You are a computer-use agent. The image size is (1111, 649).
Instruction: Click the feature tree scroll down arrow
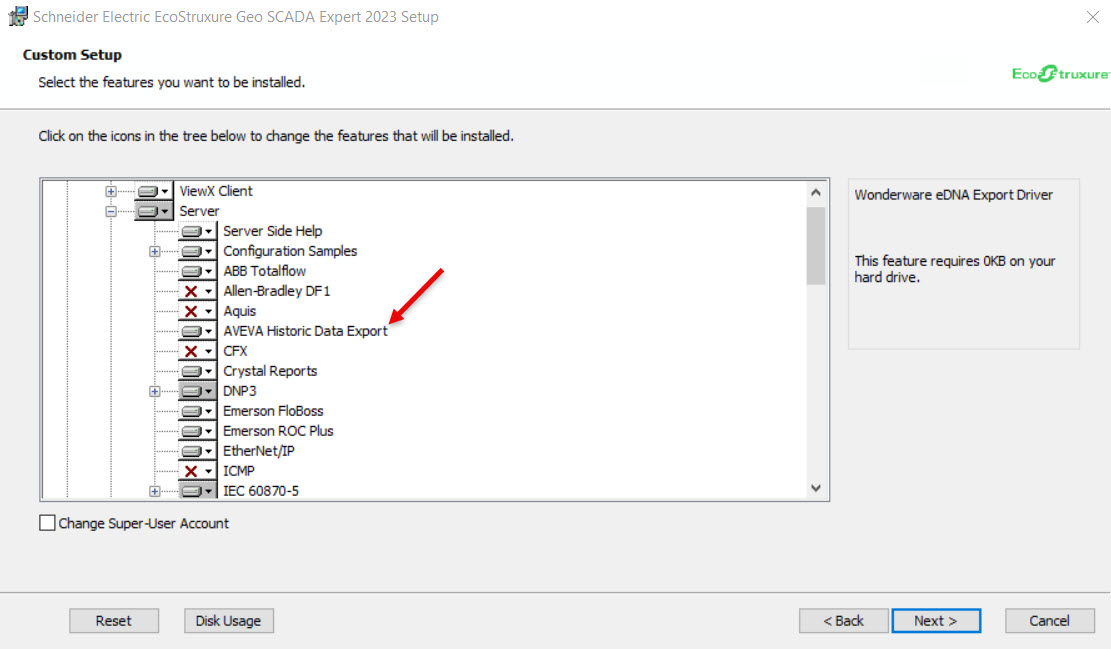(816, 488)
